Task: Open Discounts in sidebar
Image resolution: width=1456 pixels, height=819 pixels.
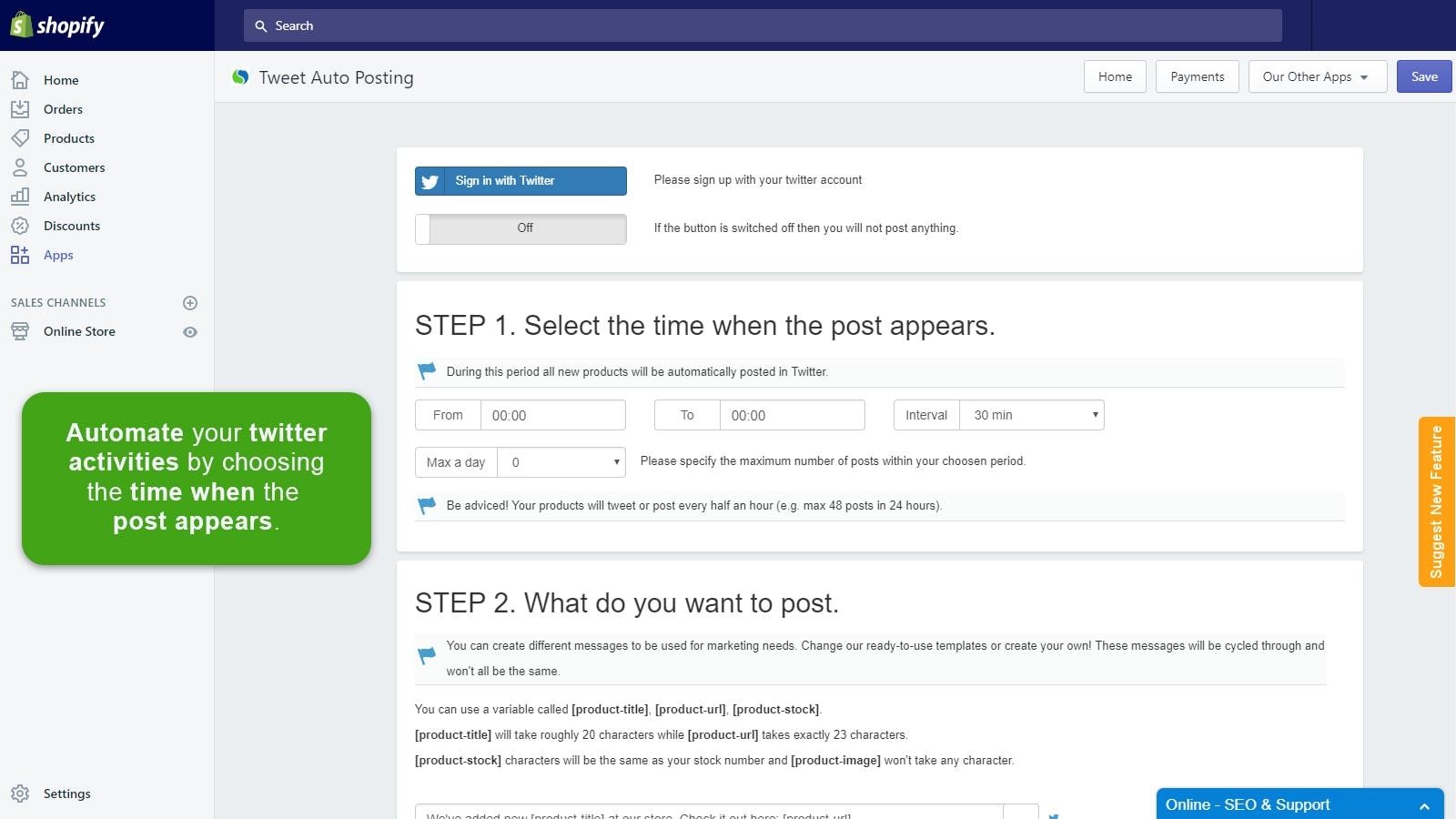Action: [x=72, y=226]
